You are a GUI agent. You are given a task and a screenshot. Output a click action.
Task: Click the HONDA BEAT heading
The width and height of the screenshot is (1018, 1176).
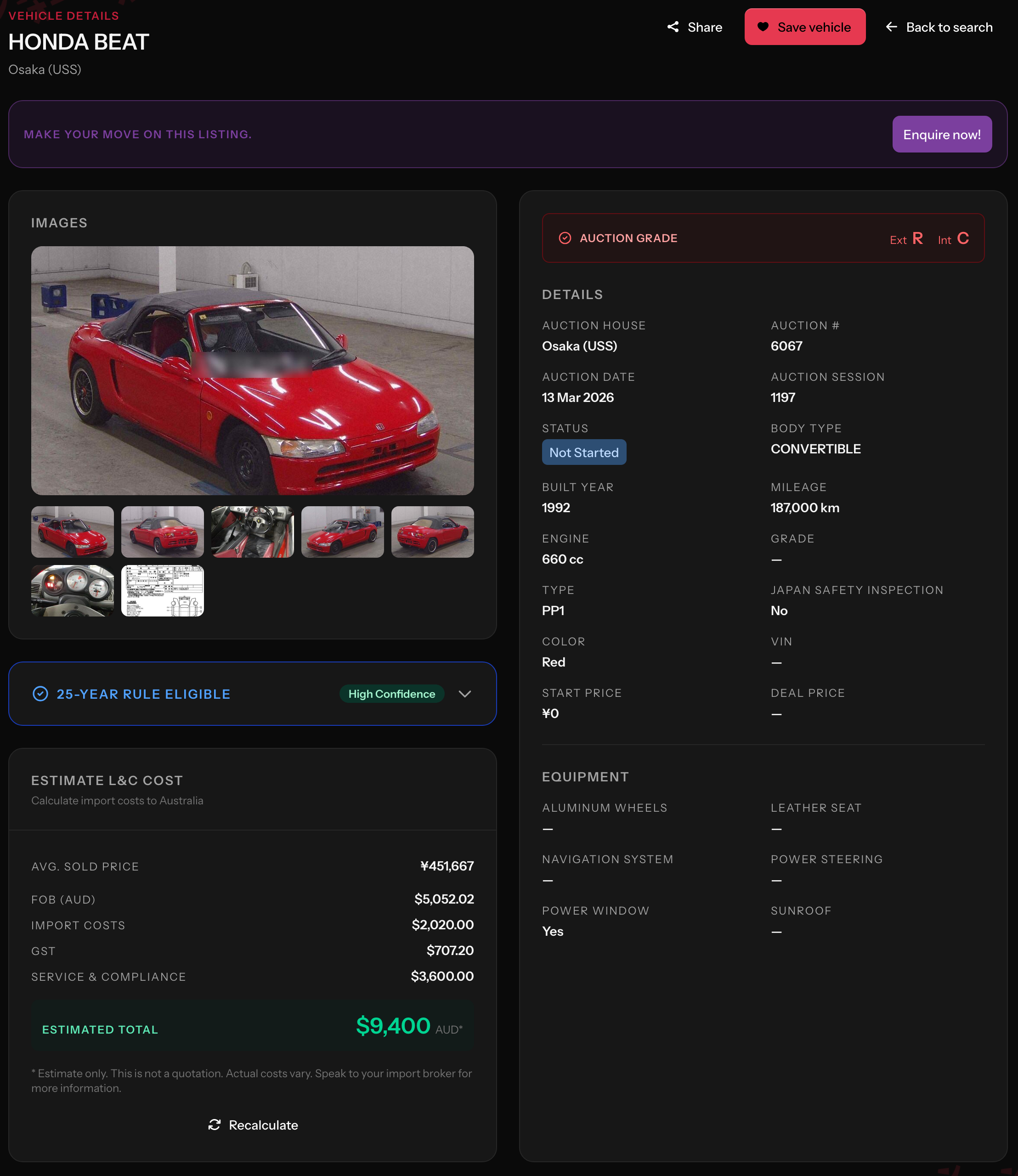coord(79,42)
